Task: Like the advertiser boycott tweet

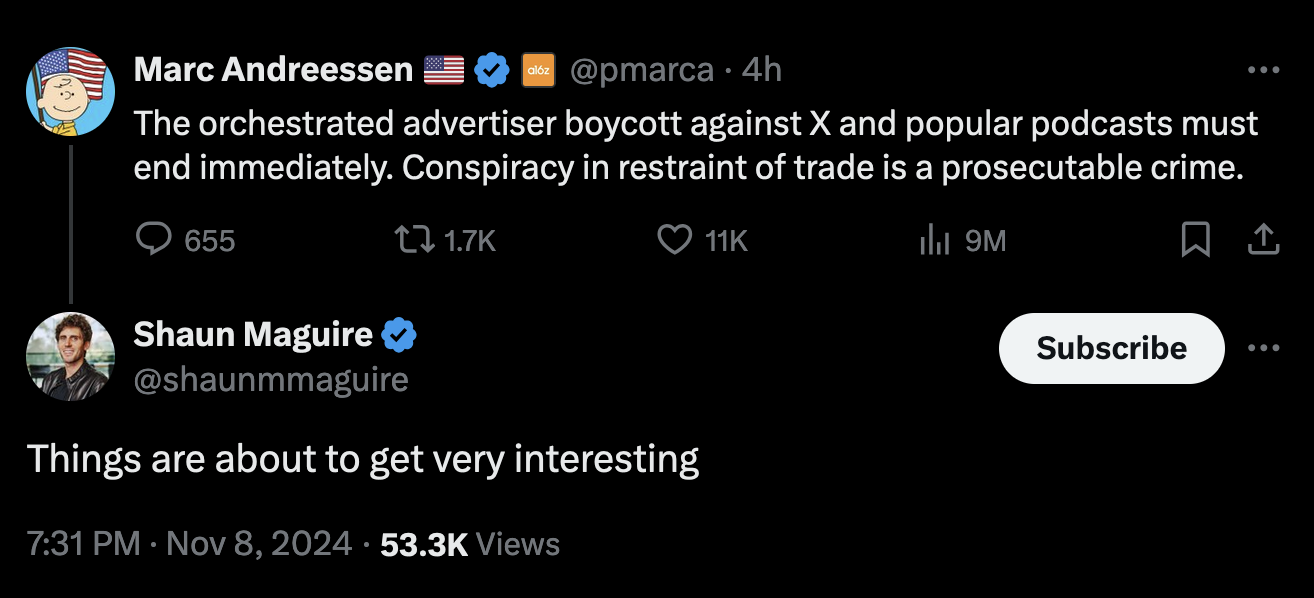Action: click(702, 240)
